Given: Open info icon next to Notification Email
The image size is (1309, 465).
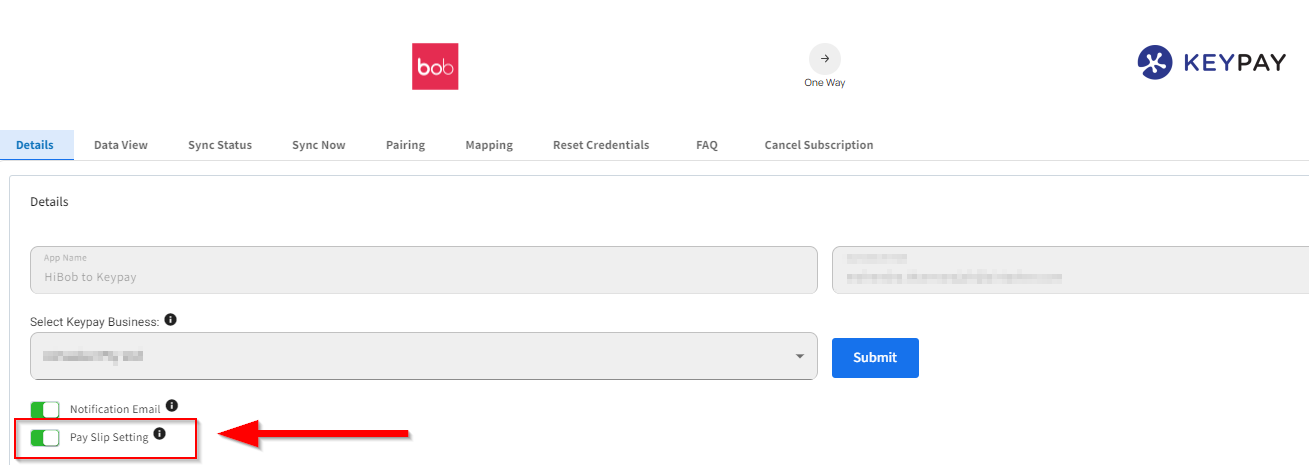Looking at the screenshot, I should pos(172,406).
